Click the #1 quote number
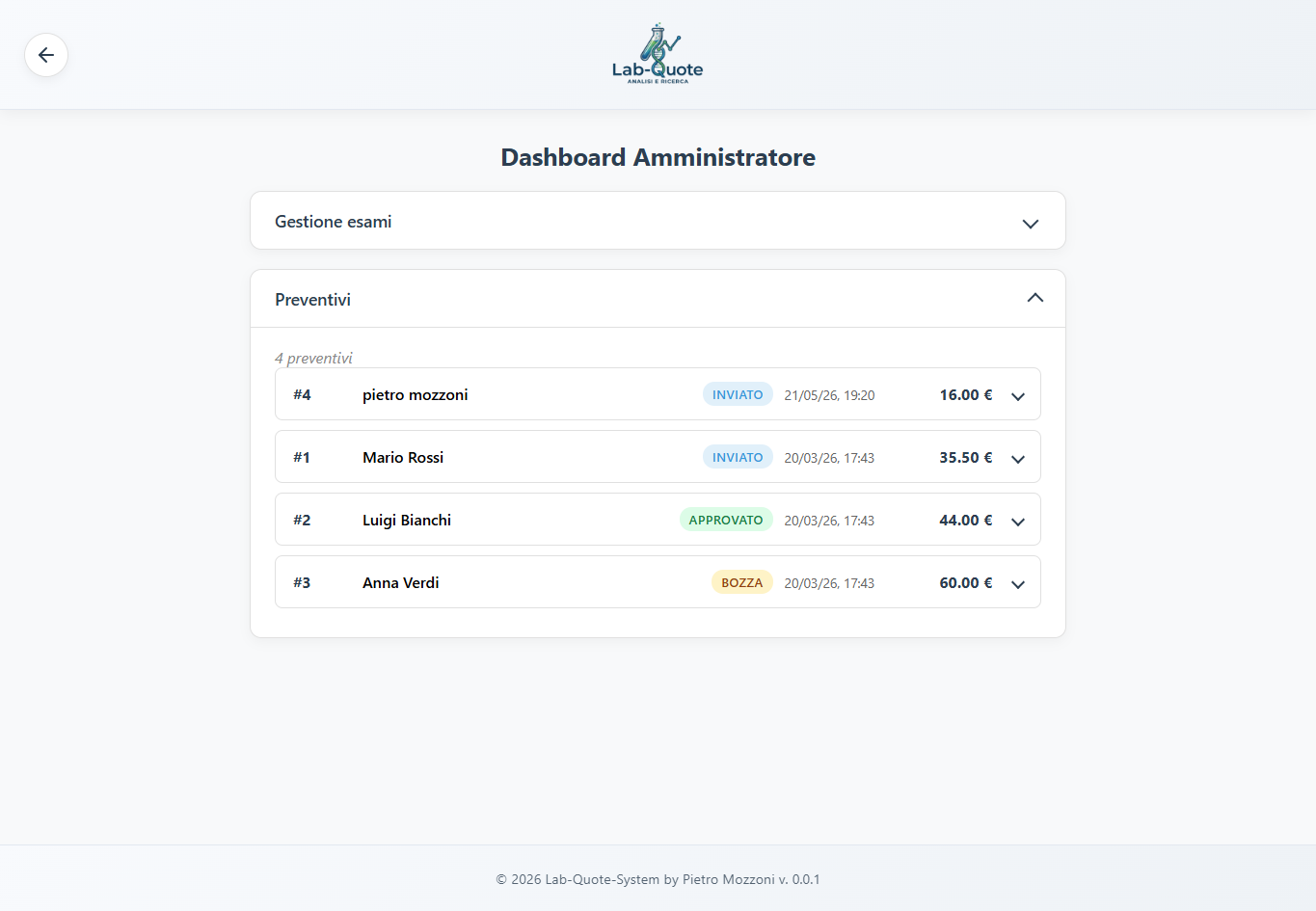The height and width of the screenshot is (911, 1316). click(x=302, y=458)
